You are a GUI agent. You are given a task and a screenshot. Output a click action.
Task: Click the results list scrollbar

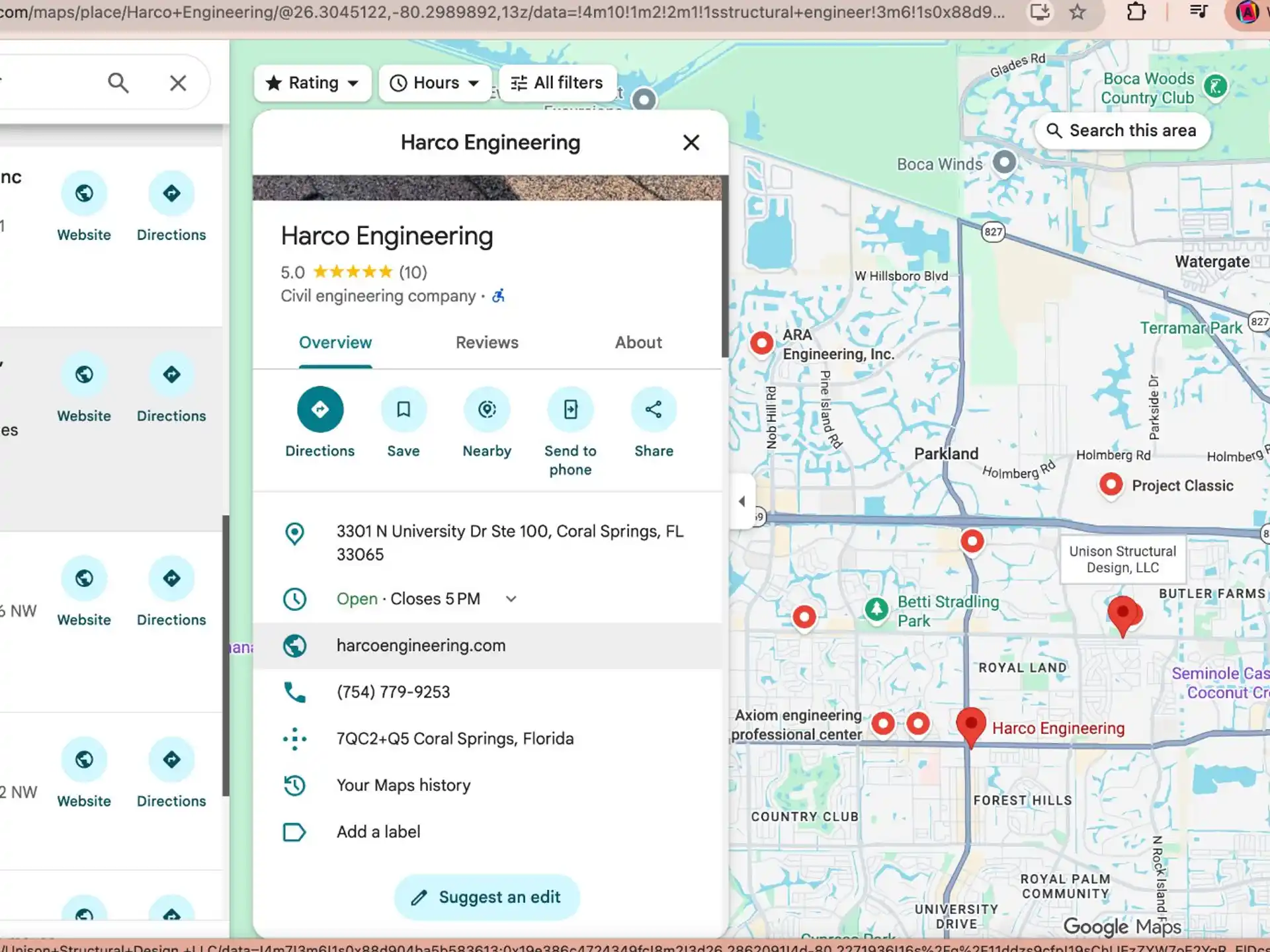(x=226, y=654)
